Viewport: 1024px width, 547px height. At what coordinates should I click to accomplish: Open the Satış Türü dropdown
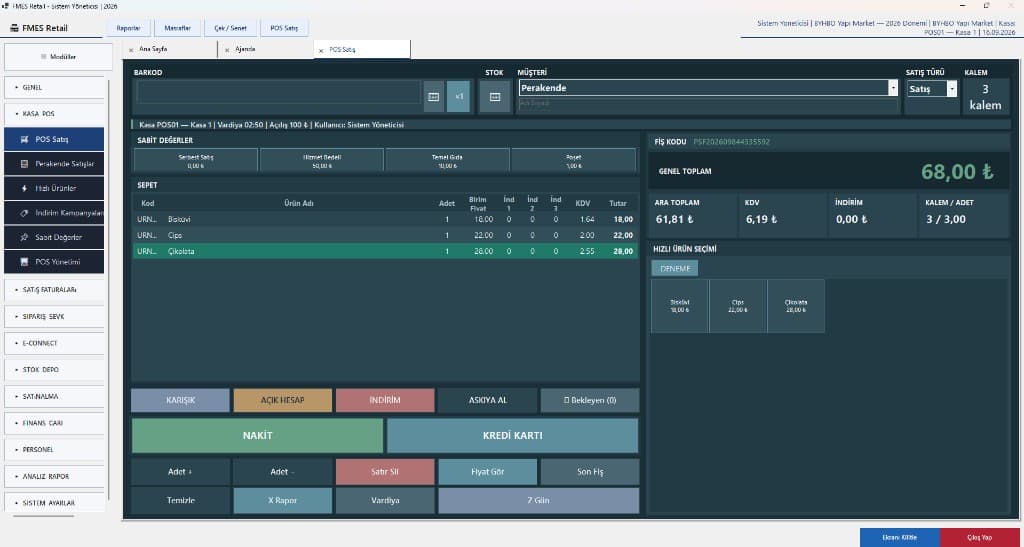coord(932,89)
